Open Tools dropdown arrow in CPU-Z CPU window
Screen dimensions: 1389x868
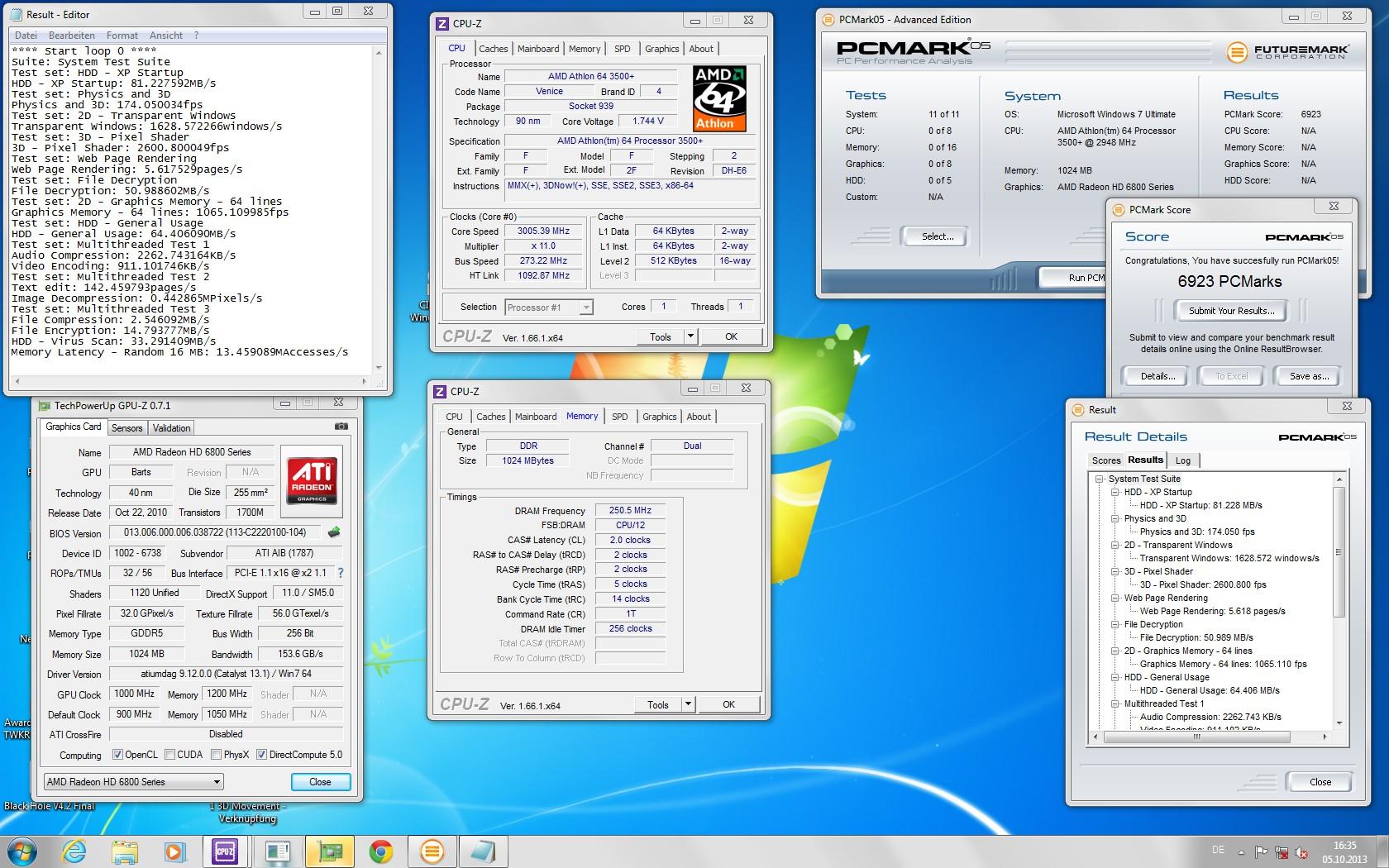691,336
